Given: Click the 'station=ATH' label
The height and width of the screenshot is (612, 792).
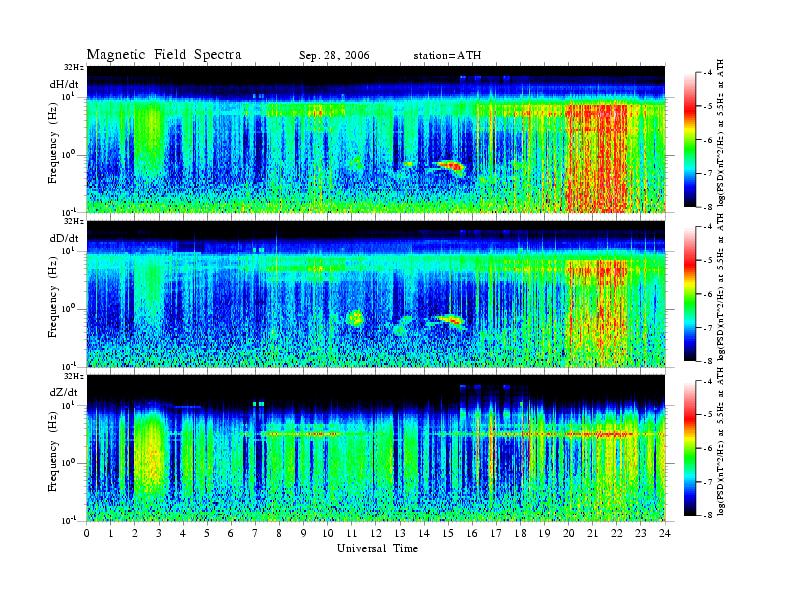Looking at the screenshot, I should point(447,56).
